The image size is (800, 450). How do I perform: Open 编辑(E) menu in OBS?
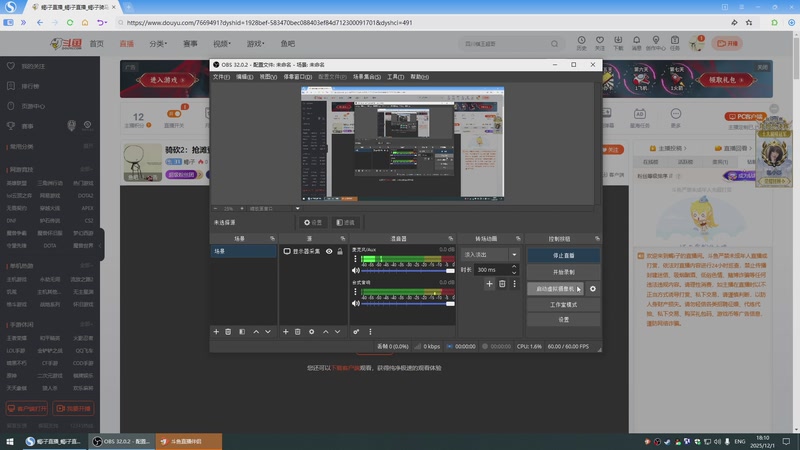coord(244,77)
